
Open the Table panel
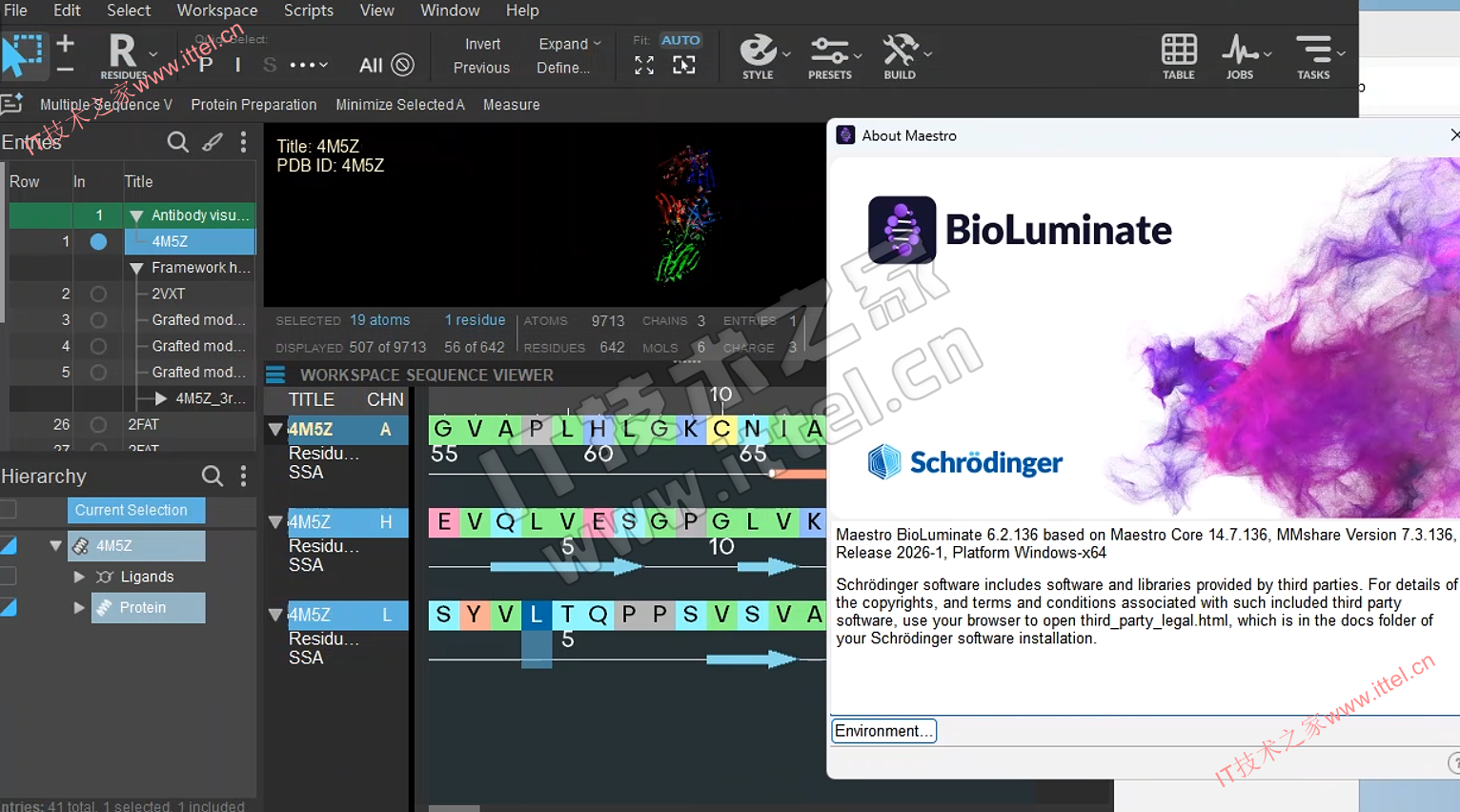pos(1178,55)
